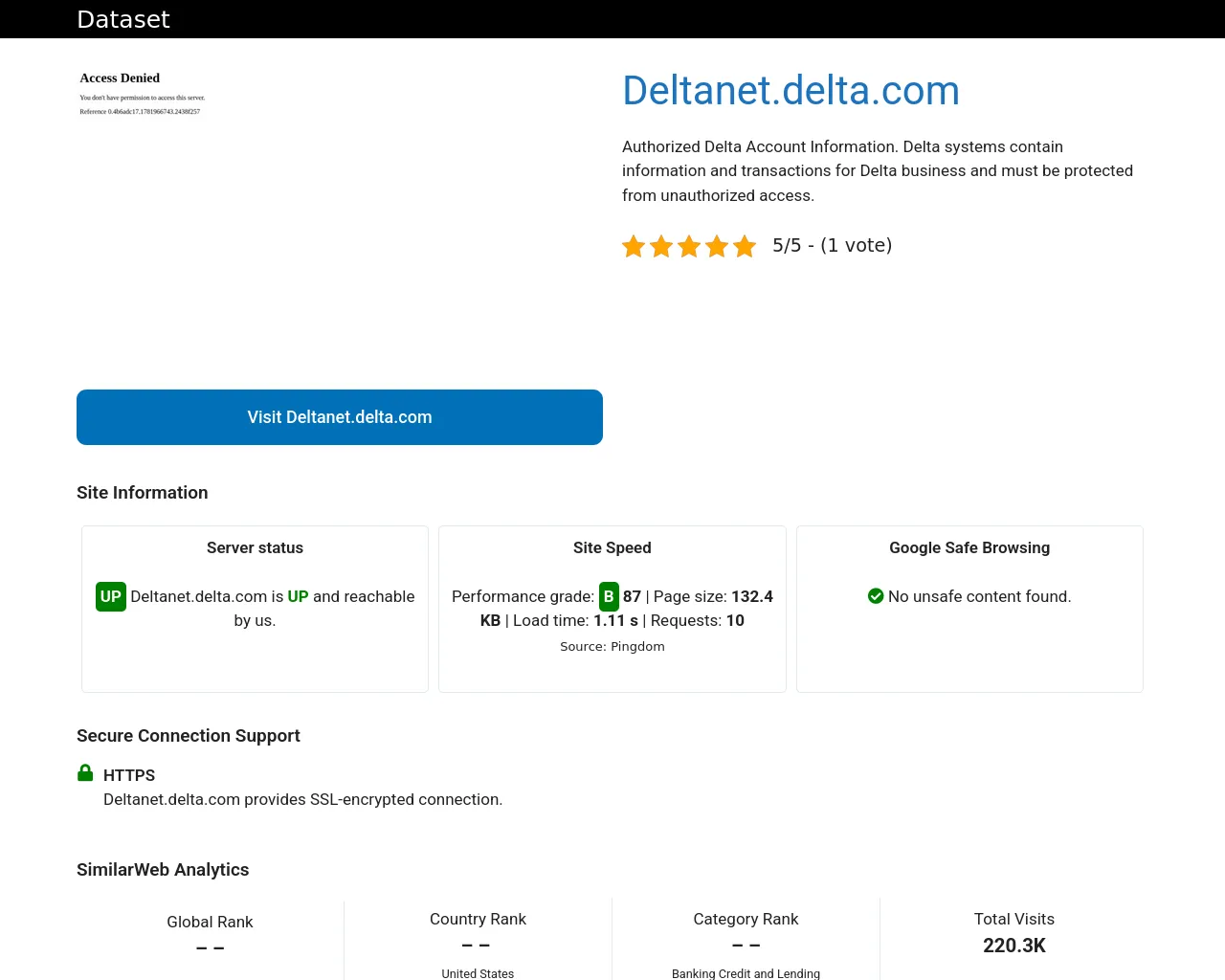This screenshot has height=980, width=1225.
Task: Click the 220.3K total visits value
Action: point(1014,947)
